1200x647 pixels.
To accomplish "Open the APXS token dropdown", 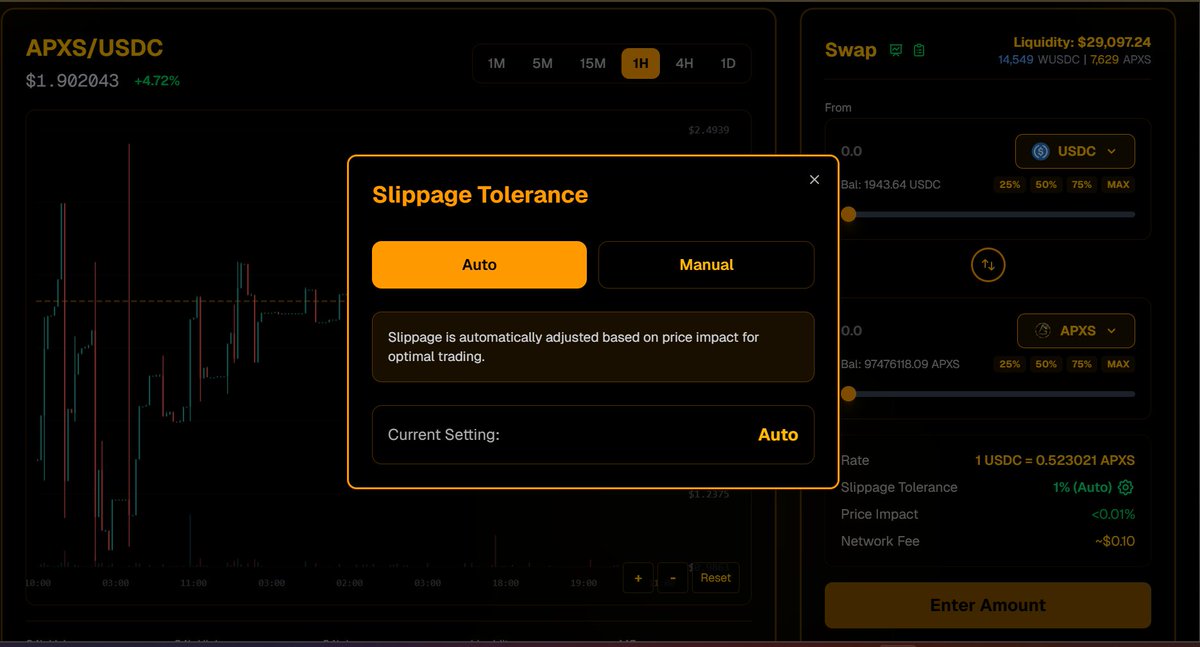I will pos(1076,330).
